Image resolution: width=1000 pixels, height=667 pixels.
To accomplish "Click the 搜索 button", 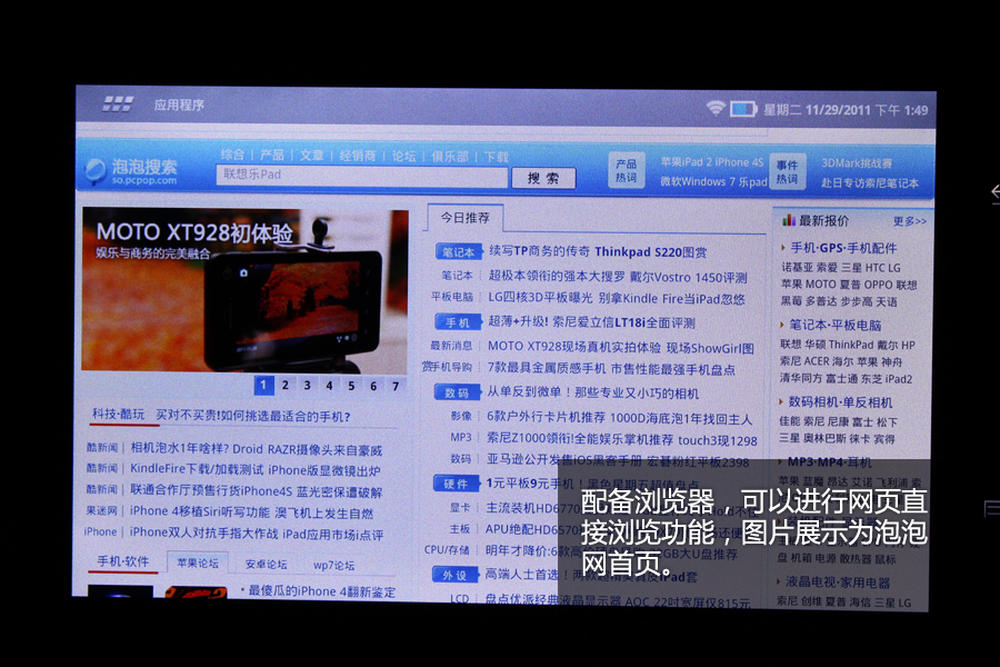I will pyautogui.click(x=543, y=178).
